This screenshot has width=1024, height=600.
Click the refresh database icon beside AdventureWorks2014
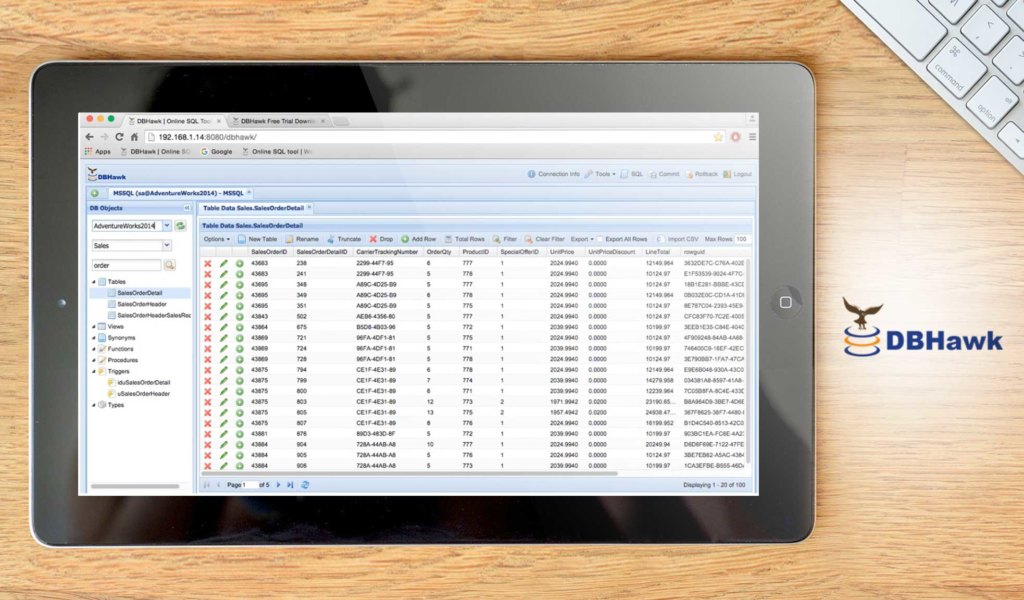click(181, 226)
